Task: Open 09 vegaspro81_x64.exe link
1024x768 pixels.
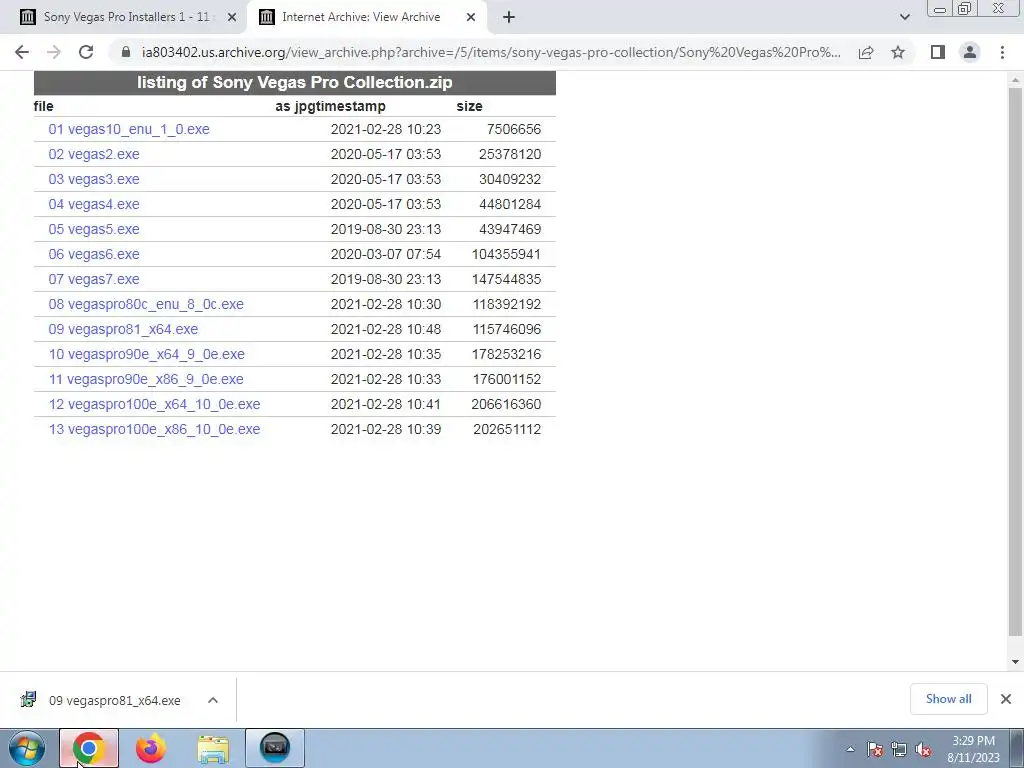Action: coord(123,329)
